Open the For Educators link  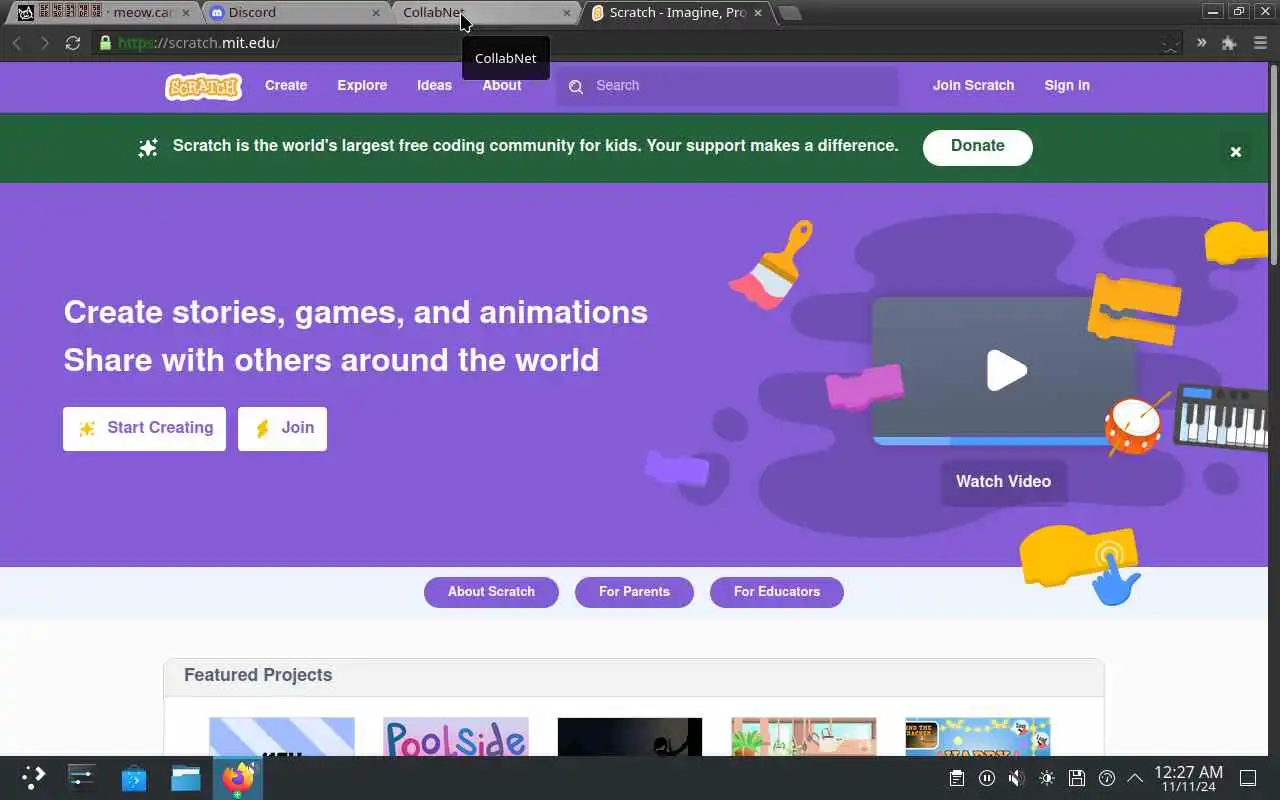pyautogui.click(x=777, y=592)
